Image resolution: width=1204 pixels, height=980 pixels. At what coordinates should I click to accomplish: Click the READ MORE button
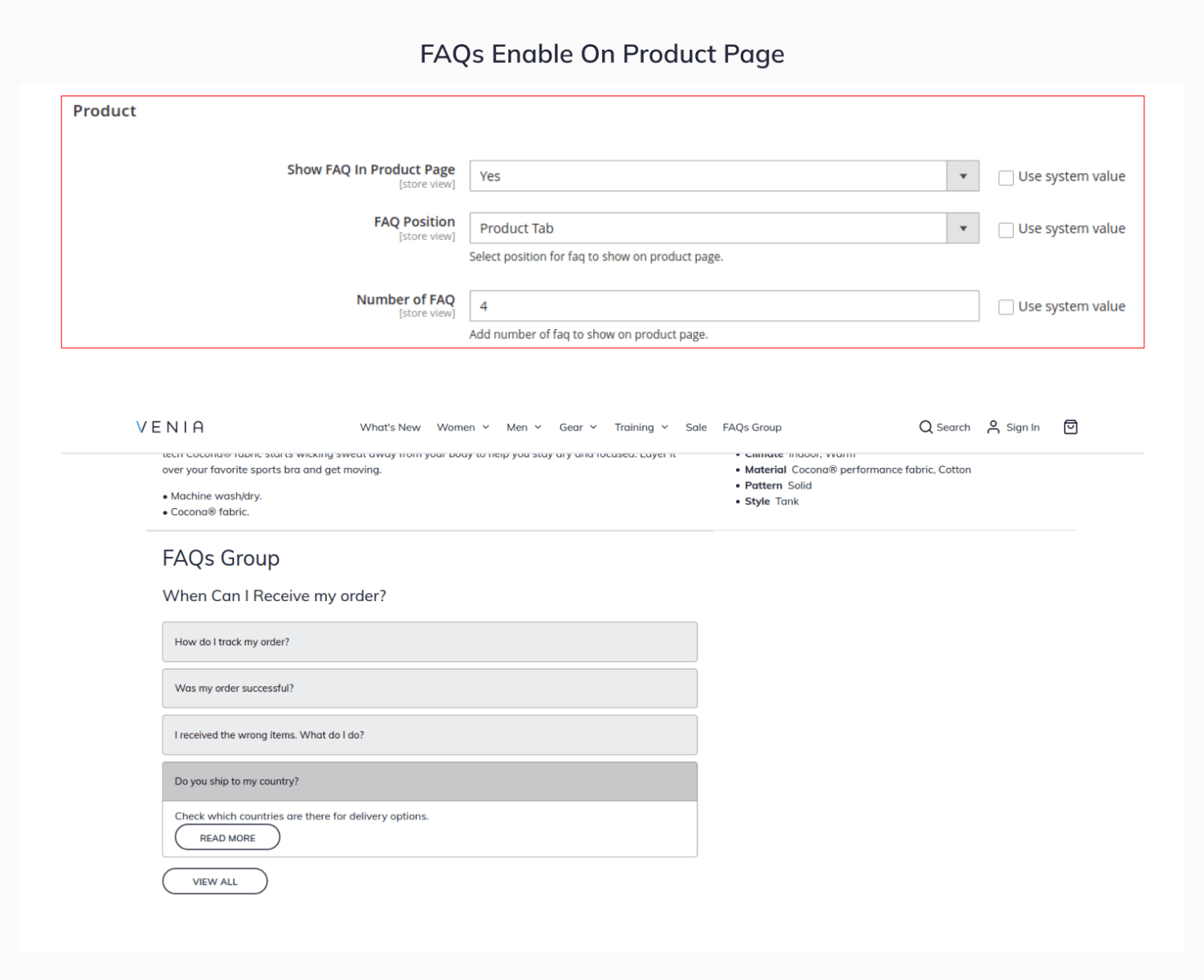tap(227, 838)
